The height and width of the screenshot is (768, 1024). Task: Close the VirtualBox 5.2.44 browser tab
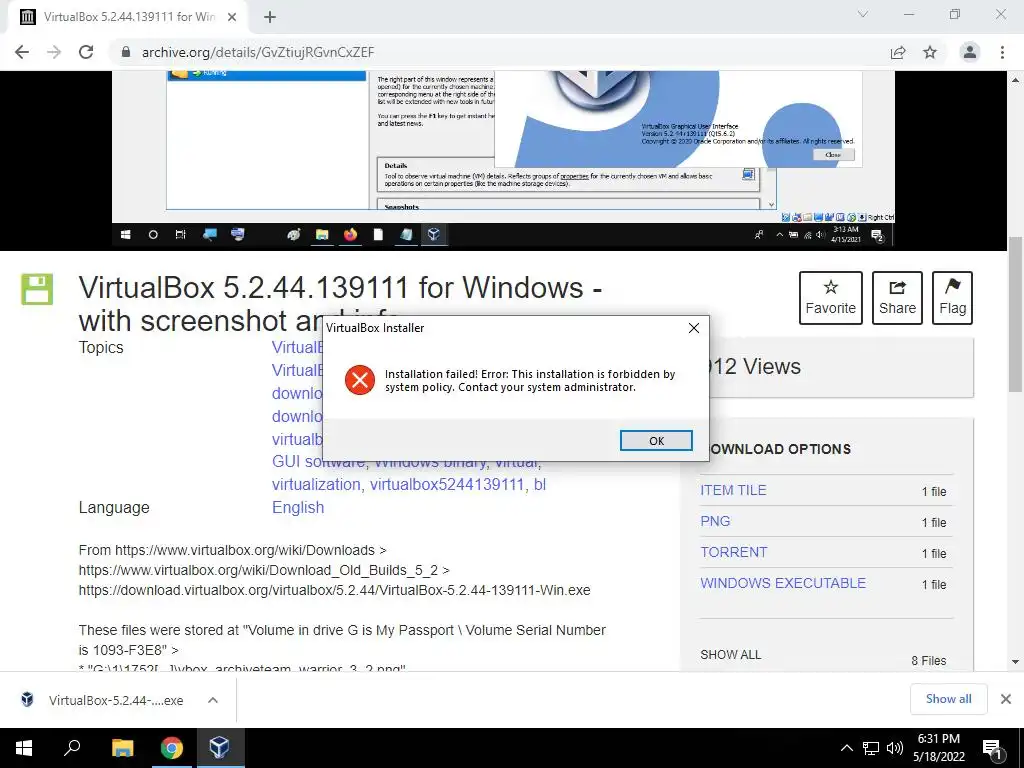(x=232, y=18)
